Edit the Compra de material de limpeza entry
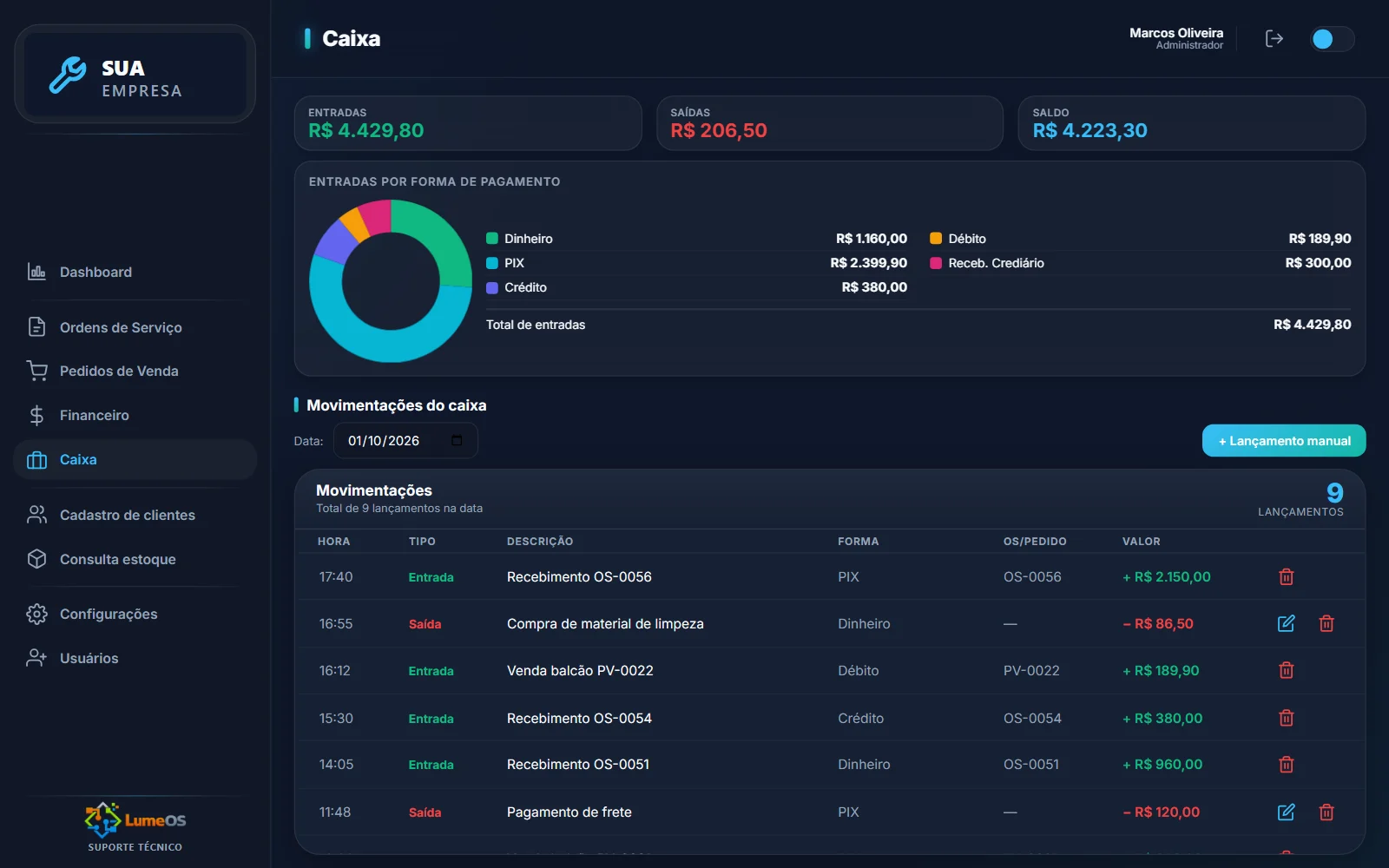Viewport: 1389px width, 868px height. 1287,623
